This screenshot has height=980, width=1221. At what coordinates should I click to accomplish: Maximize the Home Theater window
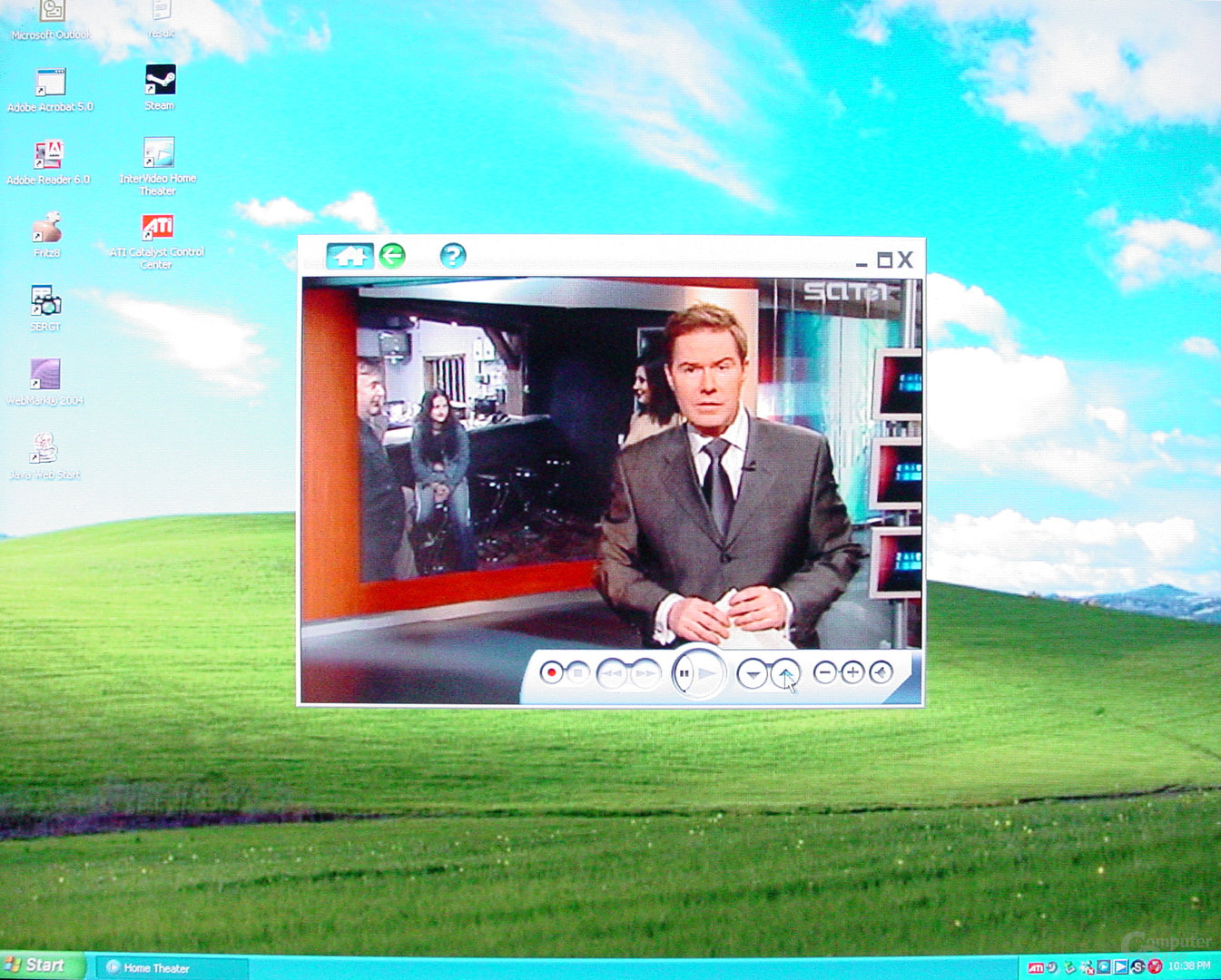click(884, 260)
